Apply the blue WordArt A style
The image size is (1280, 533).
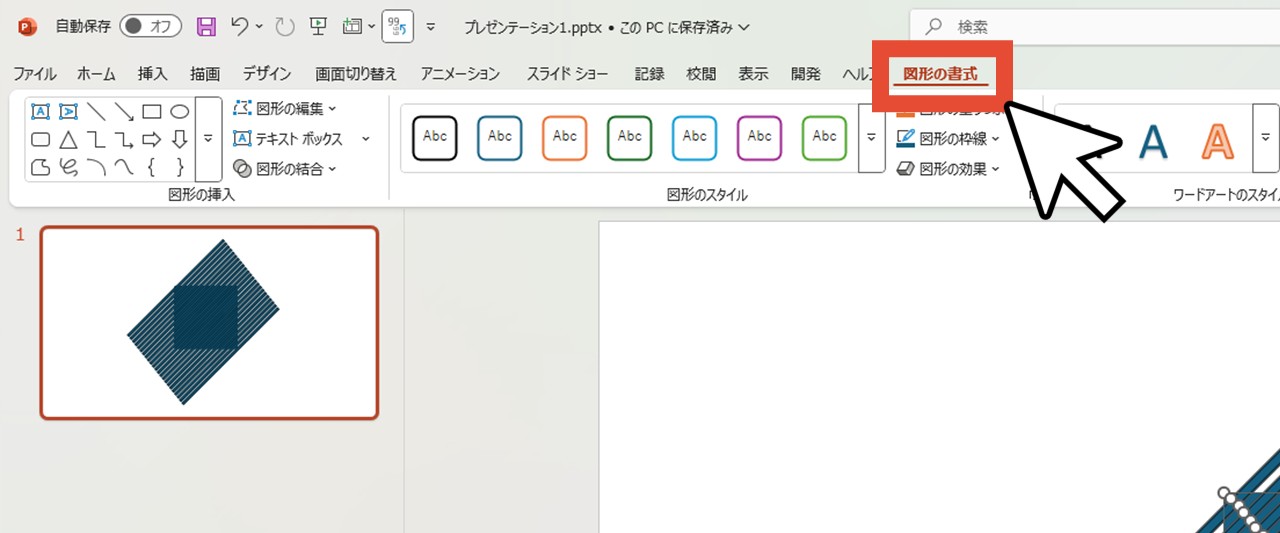click(1153, 142)
